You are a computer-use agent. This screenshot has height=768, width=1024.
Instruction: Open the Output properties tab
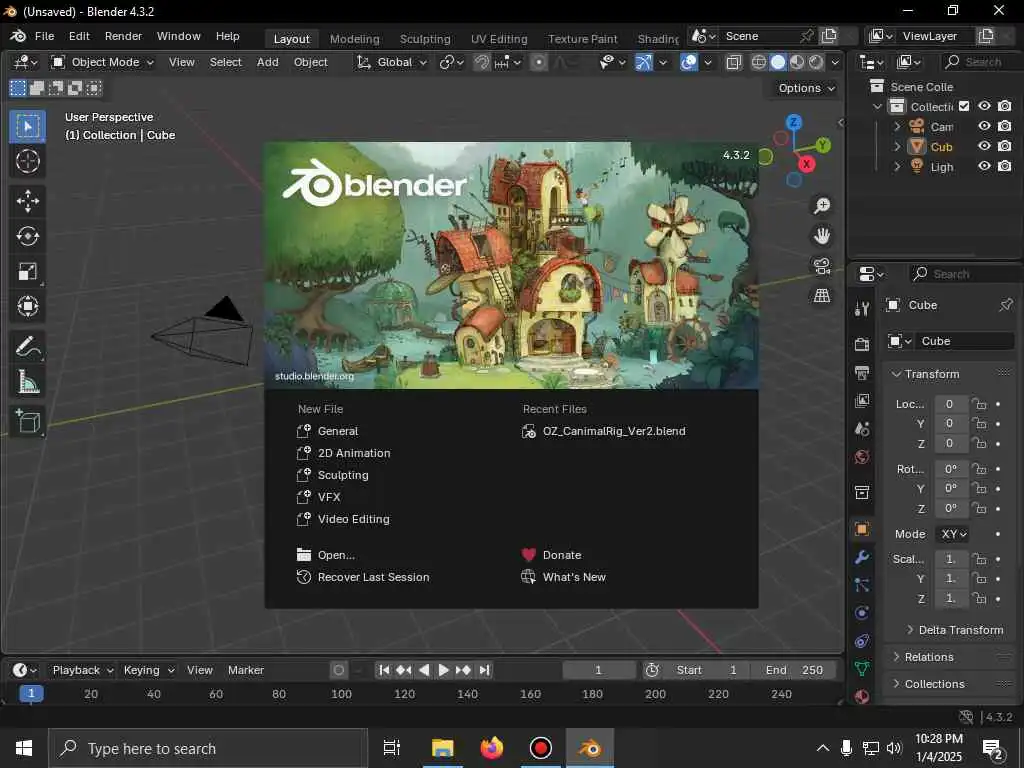pyautogui.click(x=862, y=373)
